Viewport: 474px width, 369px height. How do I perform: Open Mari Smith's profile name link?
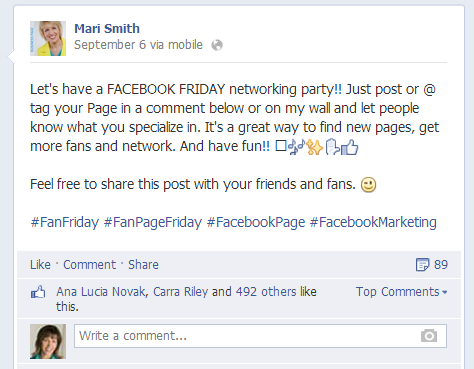(107, 29)
